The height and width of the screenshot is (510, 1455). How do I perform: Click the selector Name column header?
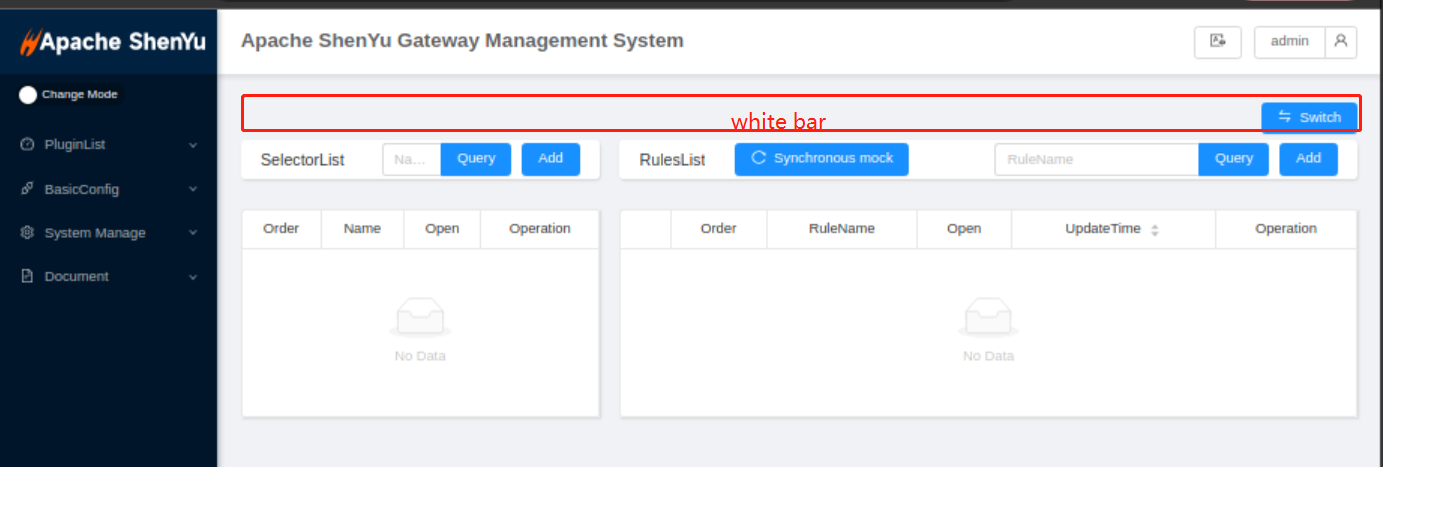362,229
